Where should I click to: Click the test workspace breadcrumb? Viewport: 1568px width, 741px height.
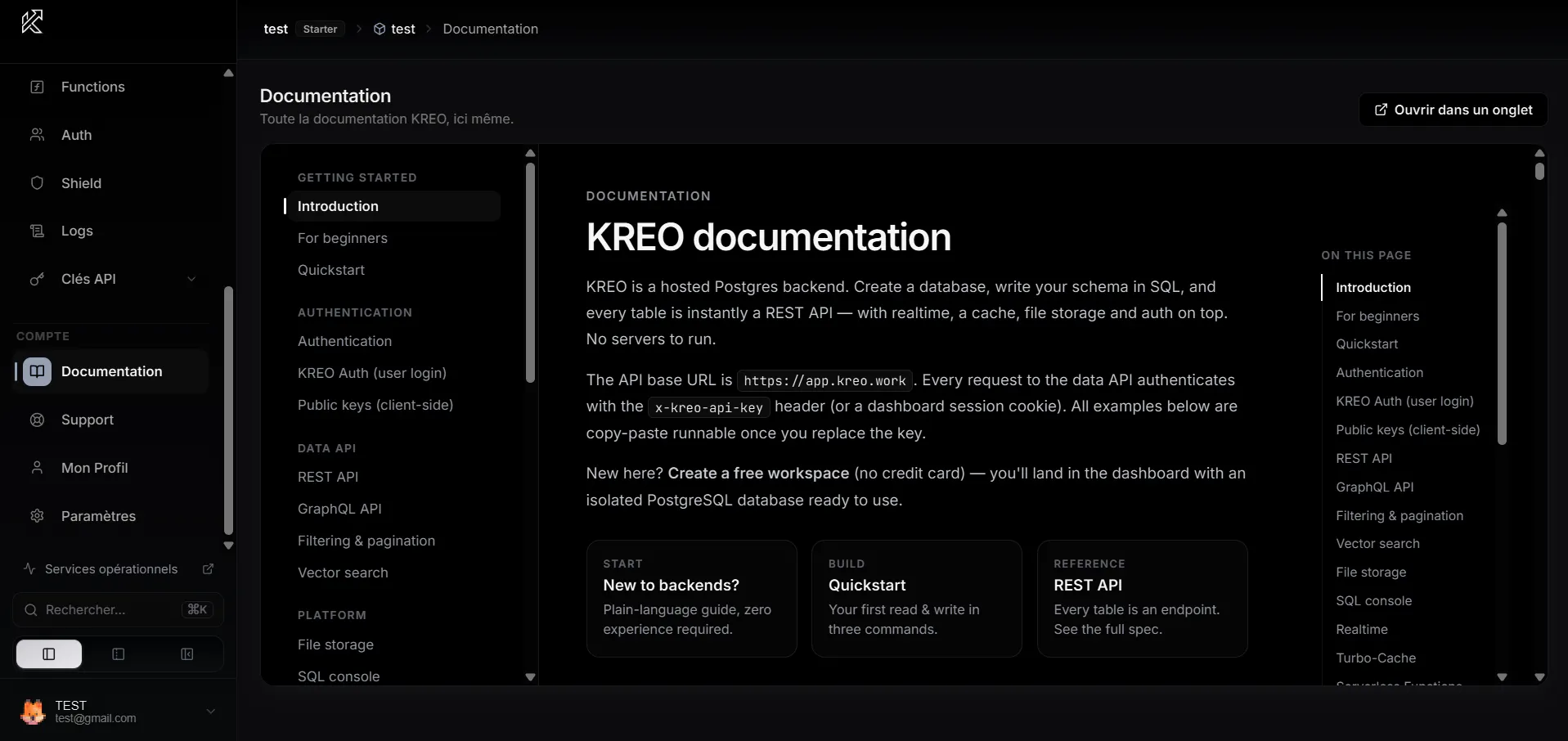click(x=276, y=29)
